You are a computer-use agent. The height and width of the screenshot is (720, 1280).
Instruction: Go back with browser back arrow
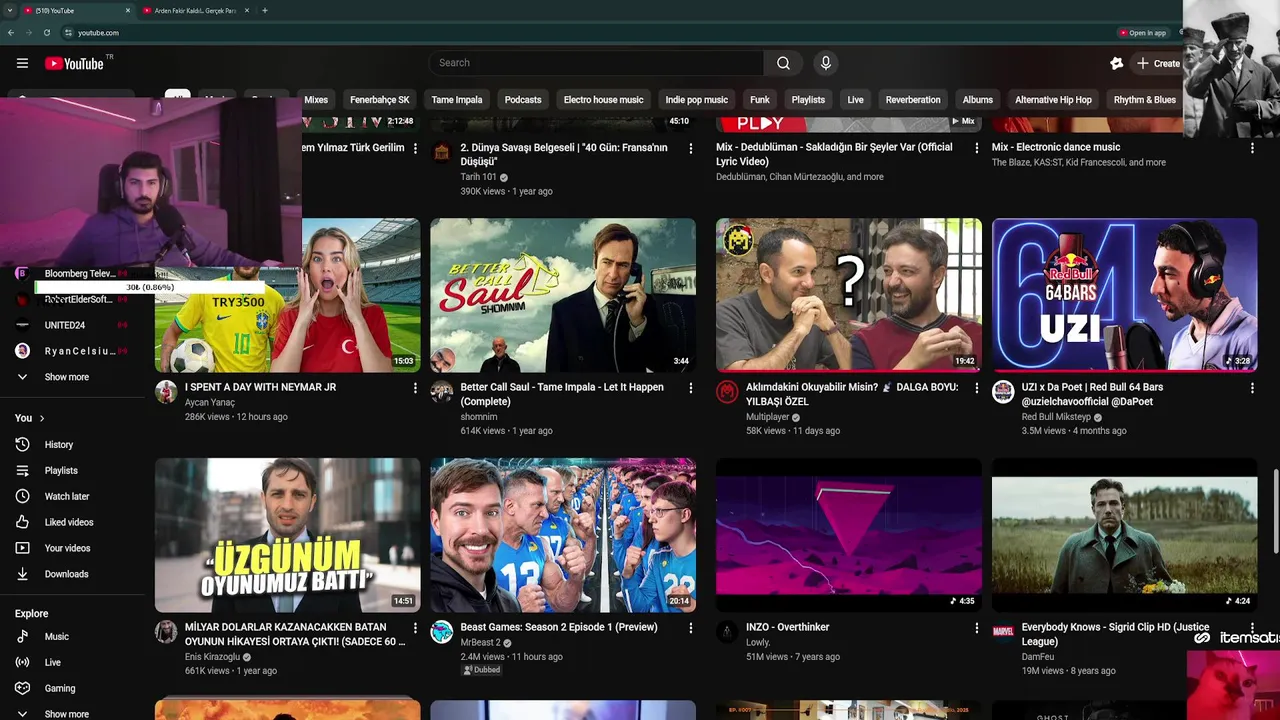[x=11, y=32]
